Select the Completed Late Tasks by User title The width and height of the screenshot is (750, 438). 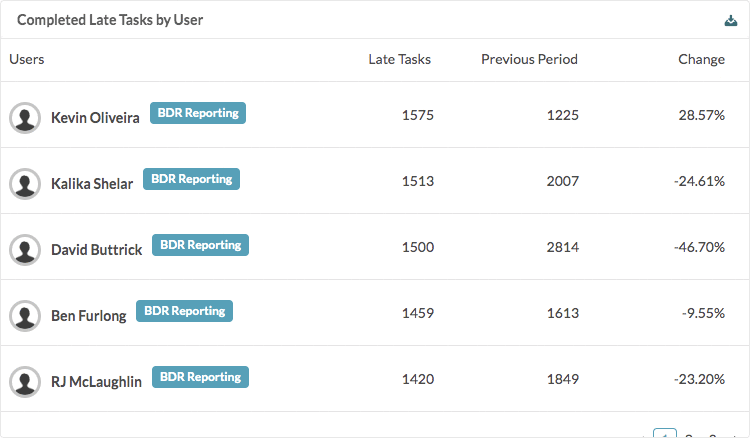click(x=110, y=20)
